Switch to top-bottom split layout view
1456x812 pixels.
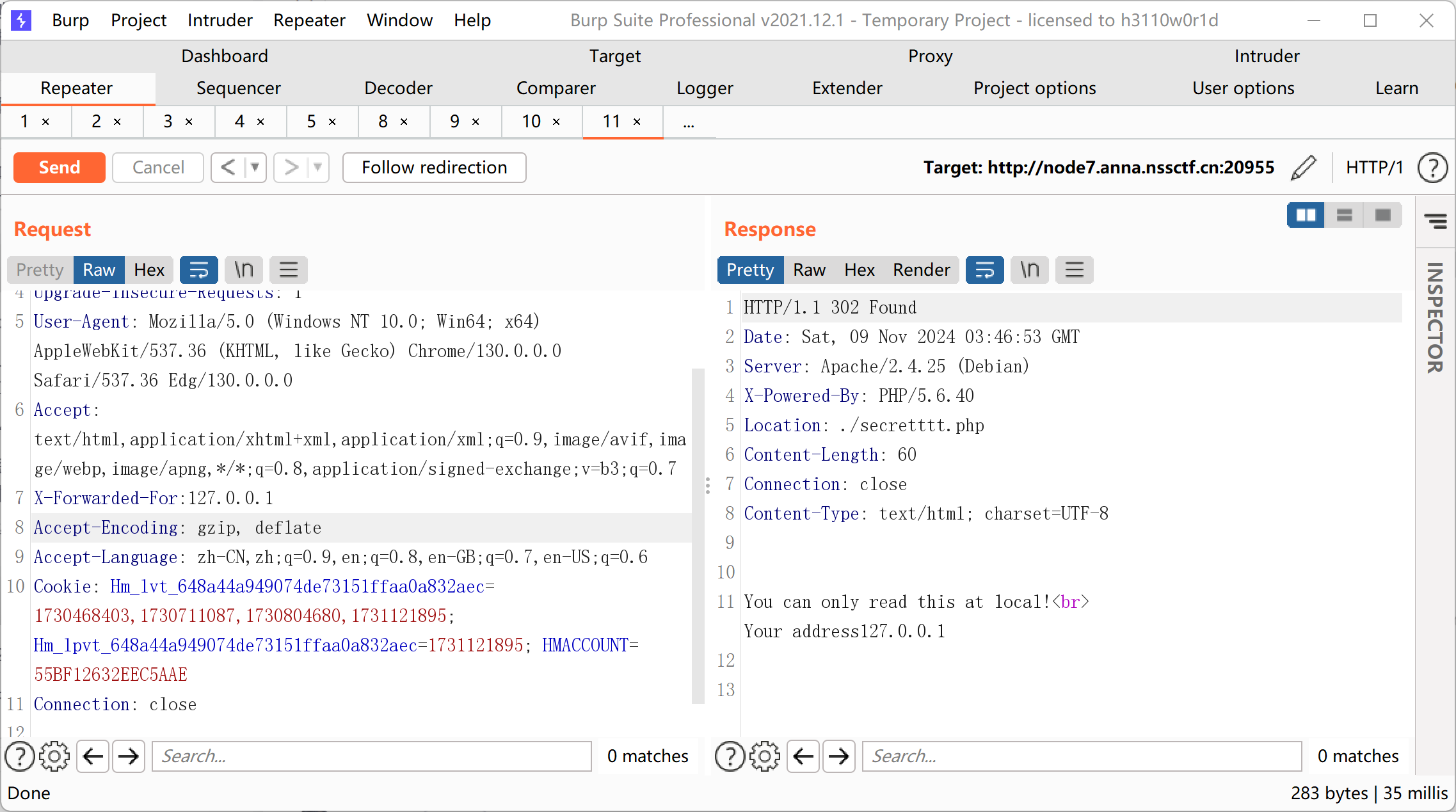pyautogui.click(x=1345, y=215)
